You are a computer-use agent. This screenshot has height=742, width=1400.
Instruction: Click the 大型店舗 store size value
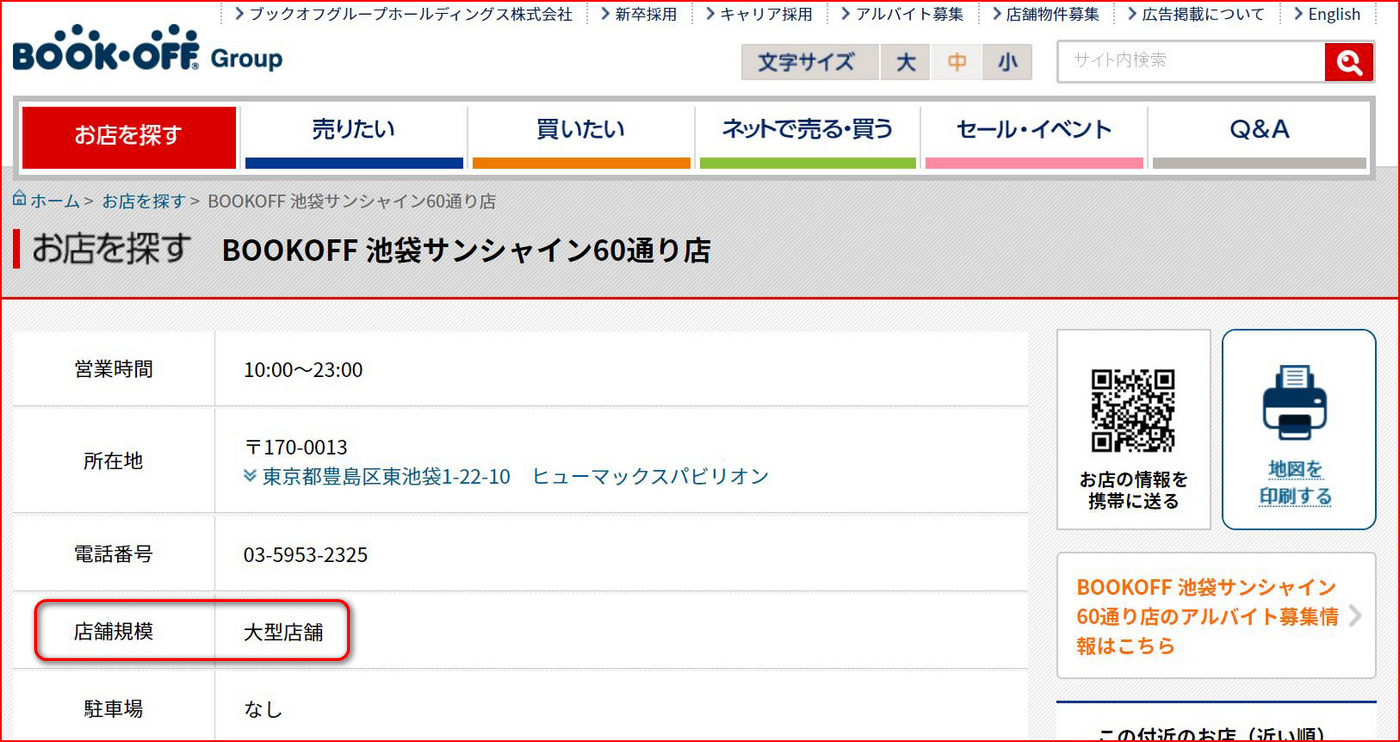[284, 632]
